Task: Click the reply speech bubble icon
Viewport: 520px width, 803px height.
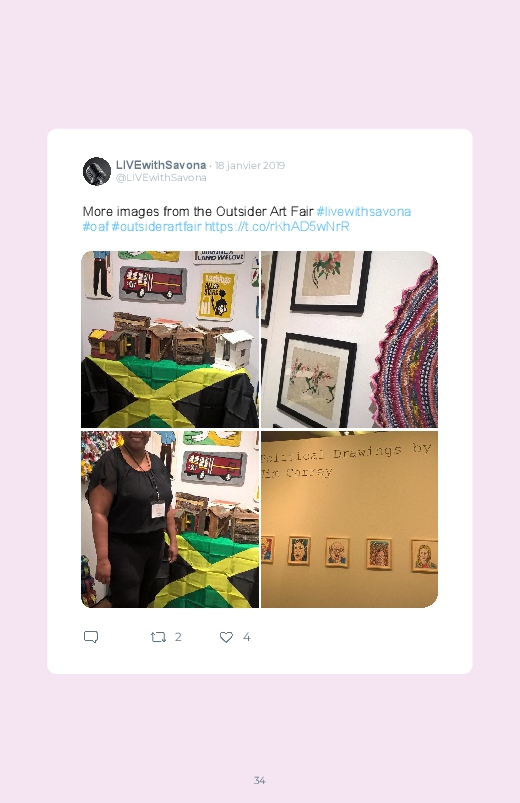Action: [91, 637]
